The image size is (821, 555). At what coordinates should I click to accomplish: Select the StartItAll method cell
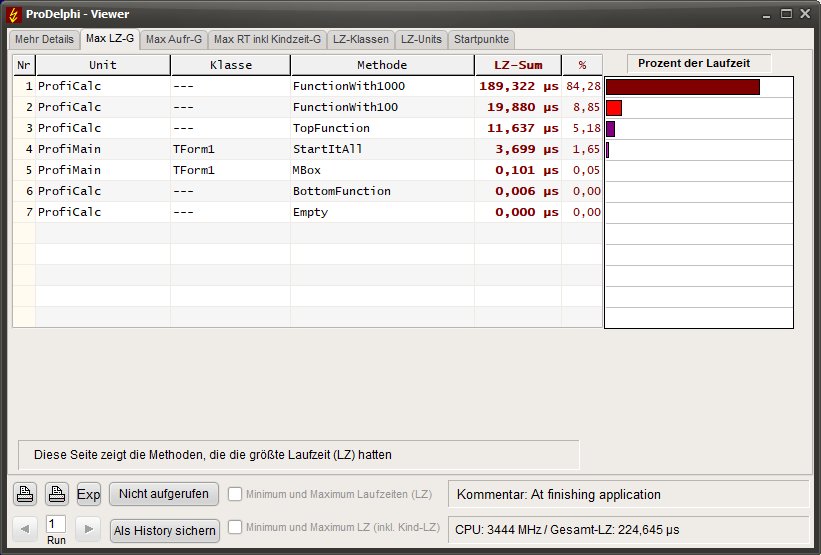pyautogui.click(x=382, y=149)
